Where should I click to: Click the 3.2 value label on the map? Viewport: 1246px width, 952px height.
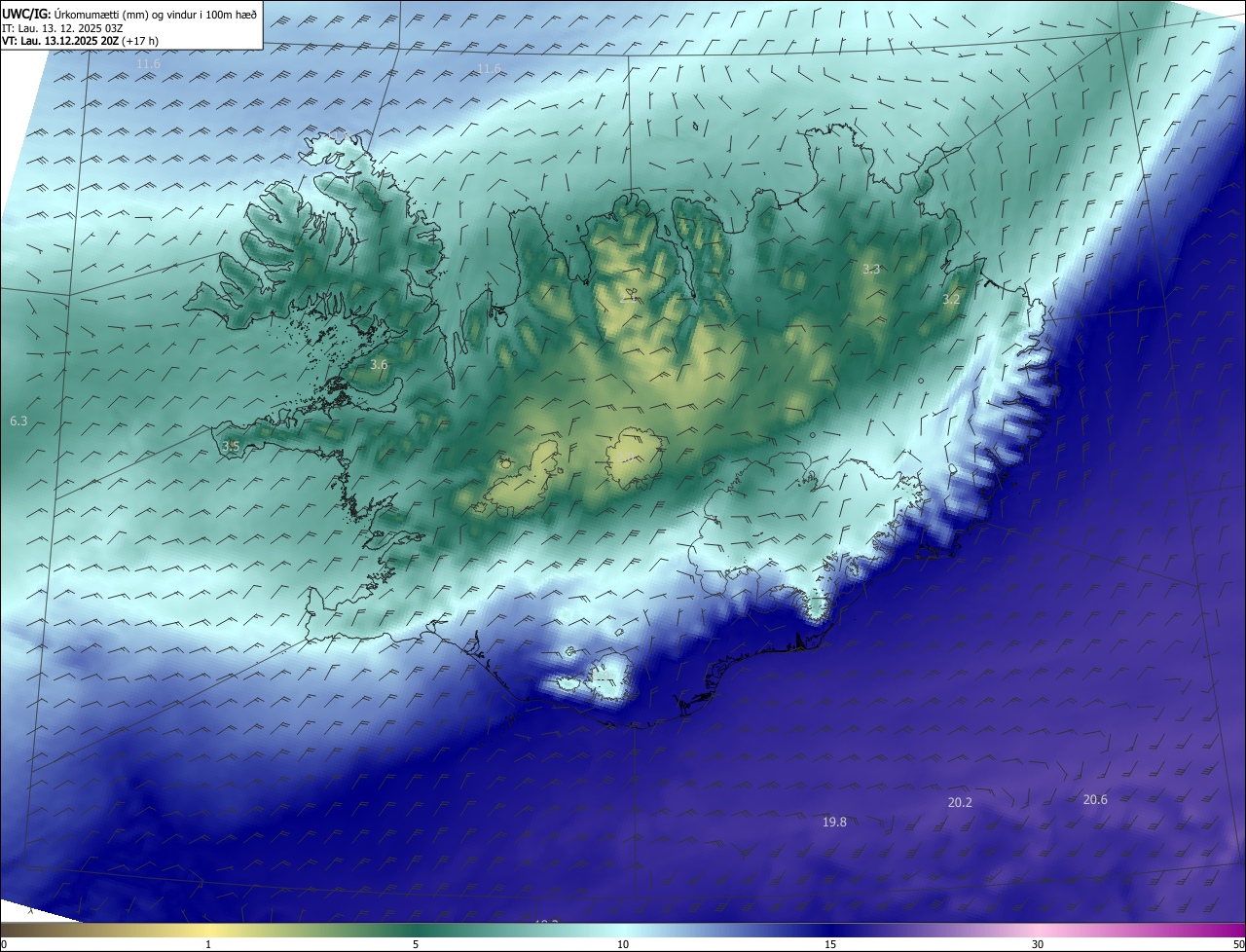click(951, 299)
